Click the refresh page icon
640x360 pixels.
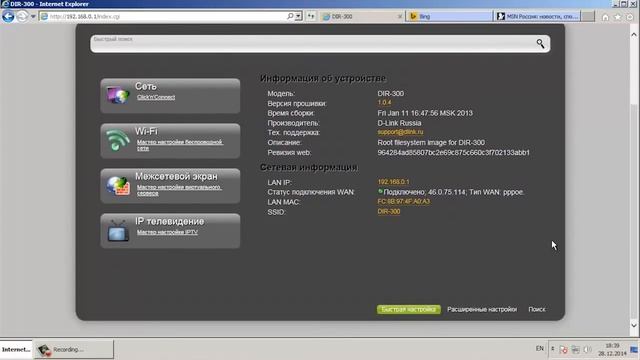tap(311, 16)
